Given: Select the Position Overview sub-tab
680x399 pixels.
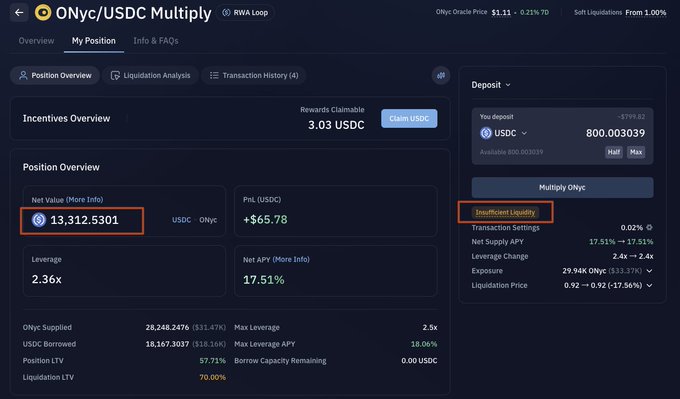Looking at the screenshot, I should [x=55, y=75].
